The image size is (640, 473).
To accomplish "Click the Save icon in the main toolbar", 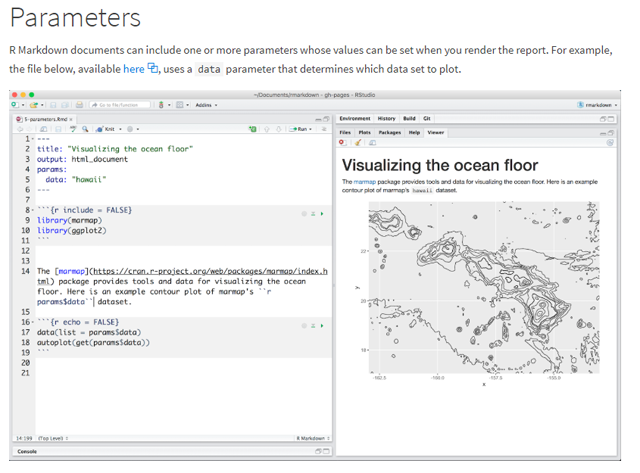I will [x=53, y=105].
